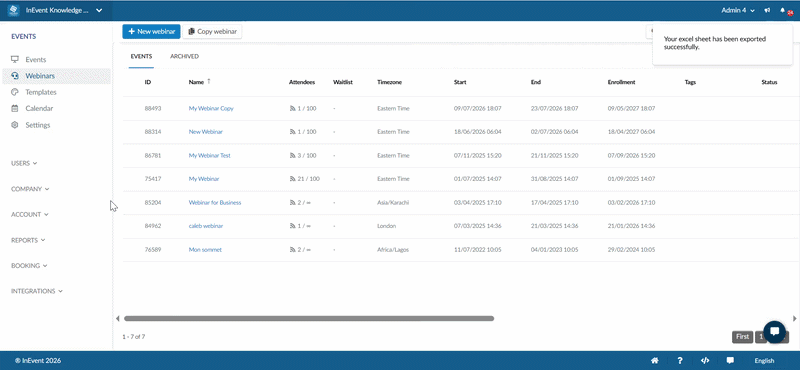Sort by the Start column header
This screenshot has height=370, width=800.
click(x=460, y=82)
